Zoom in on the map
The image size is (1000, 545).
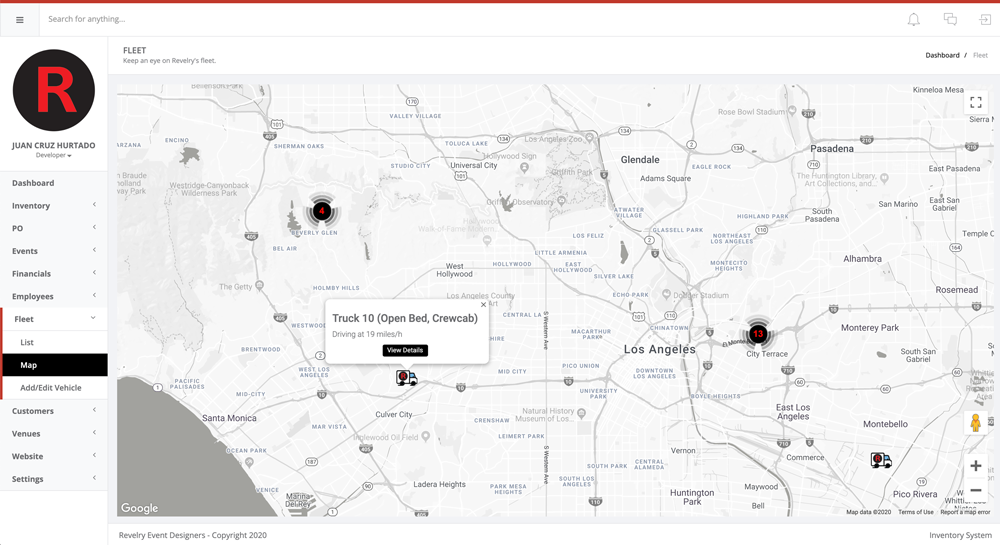tap(975, 466)
